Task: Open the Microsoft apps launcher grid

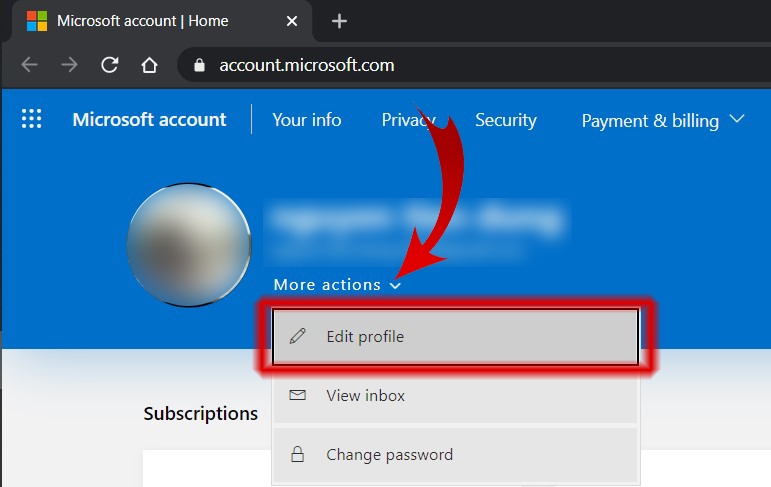Action: pyautogui.click(x=31, y=119)
